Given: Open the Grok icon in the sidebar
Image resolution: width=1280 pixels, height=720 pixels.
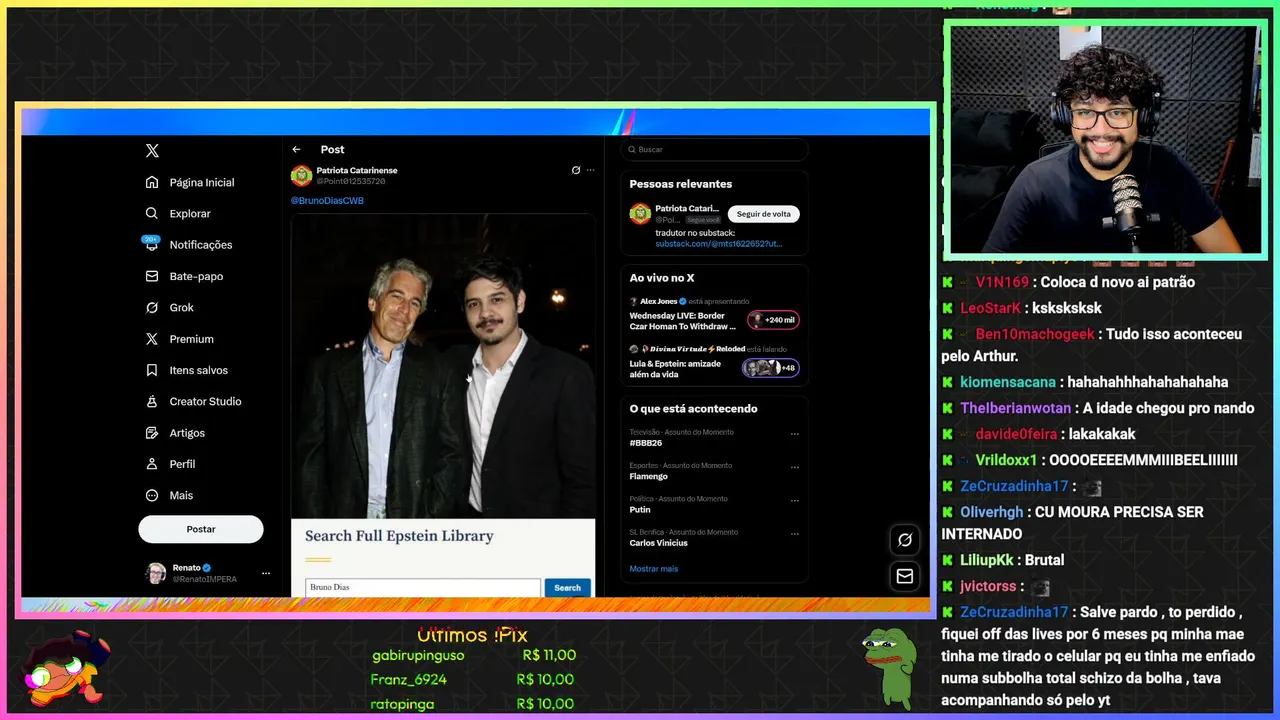Looking at the screenshot, I should 152,307.
